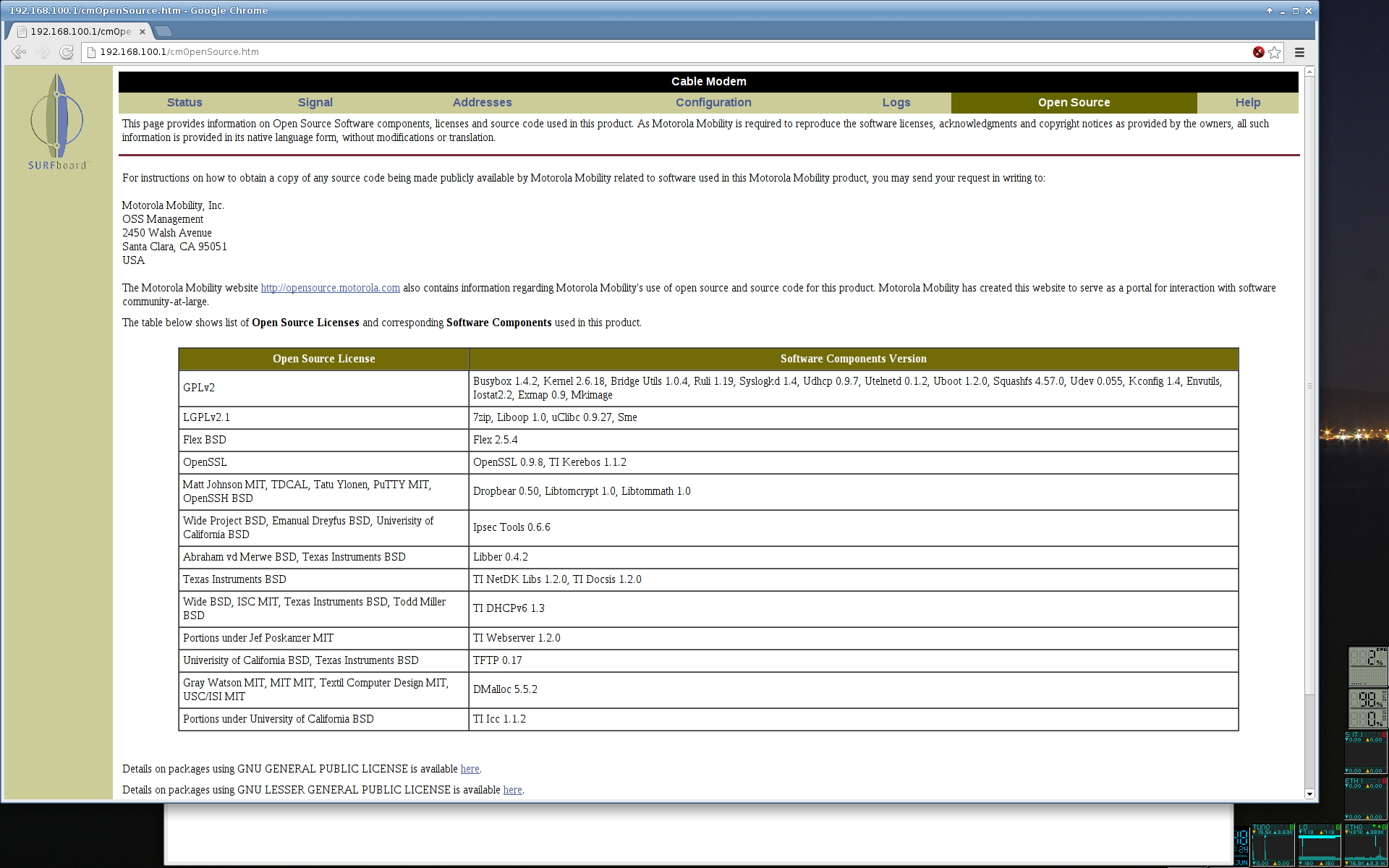
Task: Click the 'Cable Modem' page header
Action: tap(708, 82)
